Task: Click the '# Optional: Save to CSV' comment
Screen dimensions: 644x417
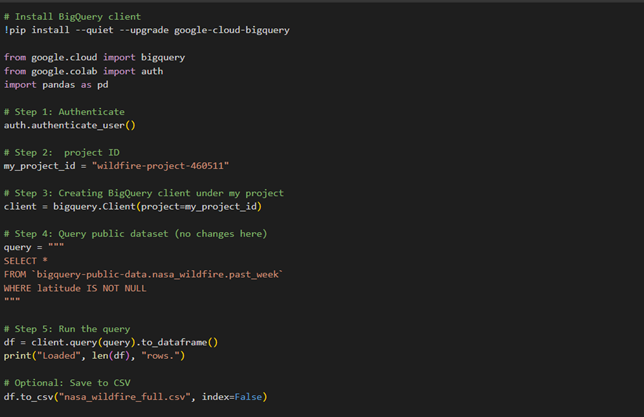Action: click(67, 383)
